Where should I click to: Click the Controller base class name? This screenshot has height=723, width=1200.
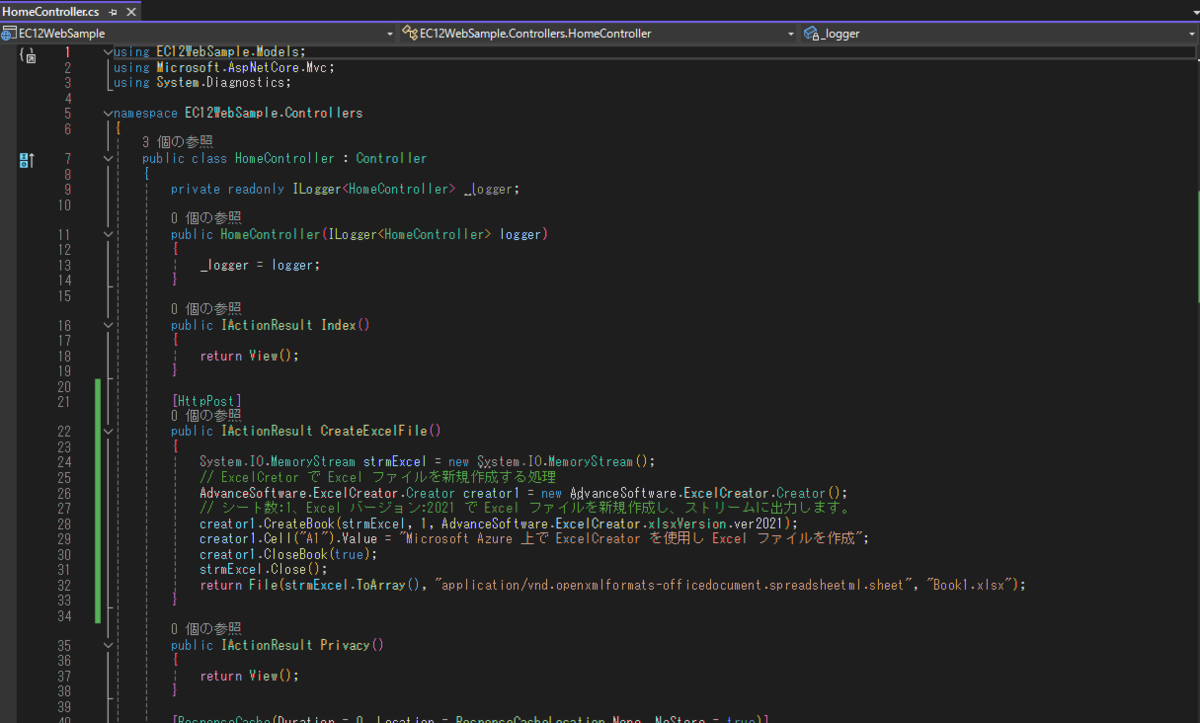tap(391, 158)
